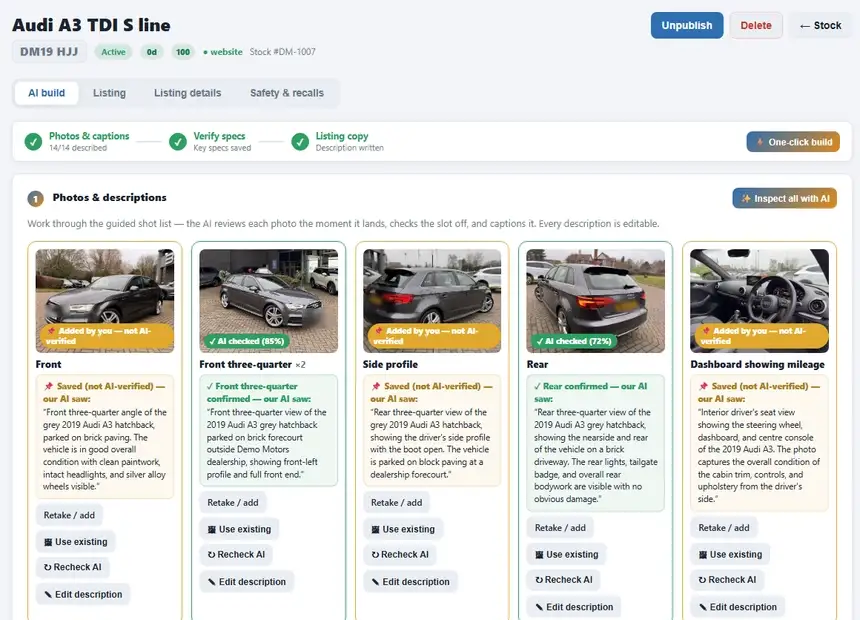Click the Verify specs step checkmark
The image size is (860, 620).
click(178, 142)
